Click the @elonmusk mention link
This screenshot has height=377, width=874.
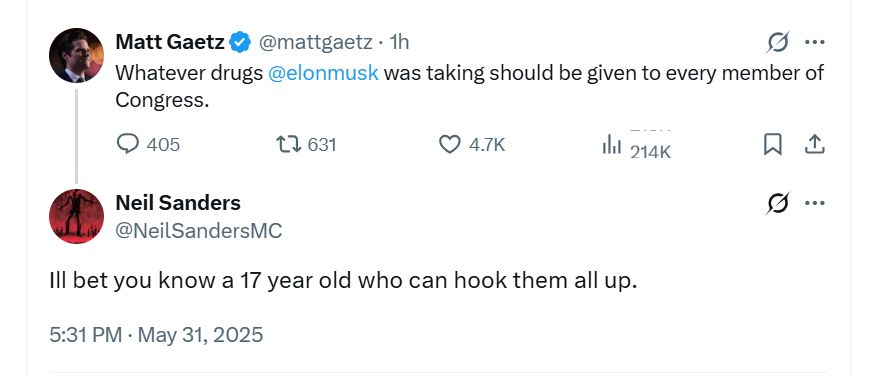tap(323, 73)
